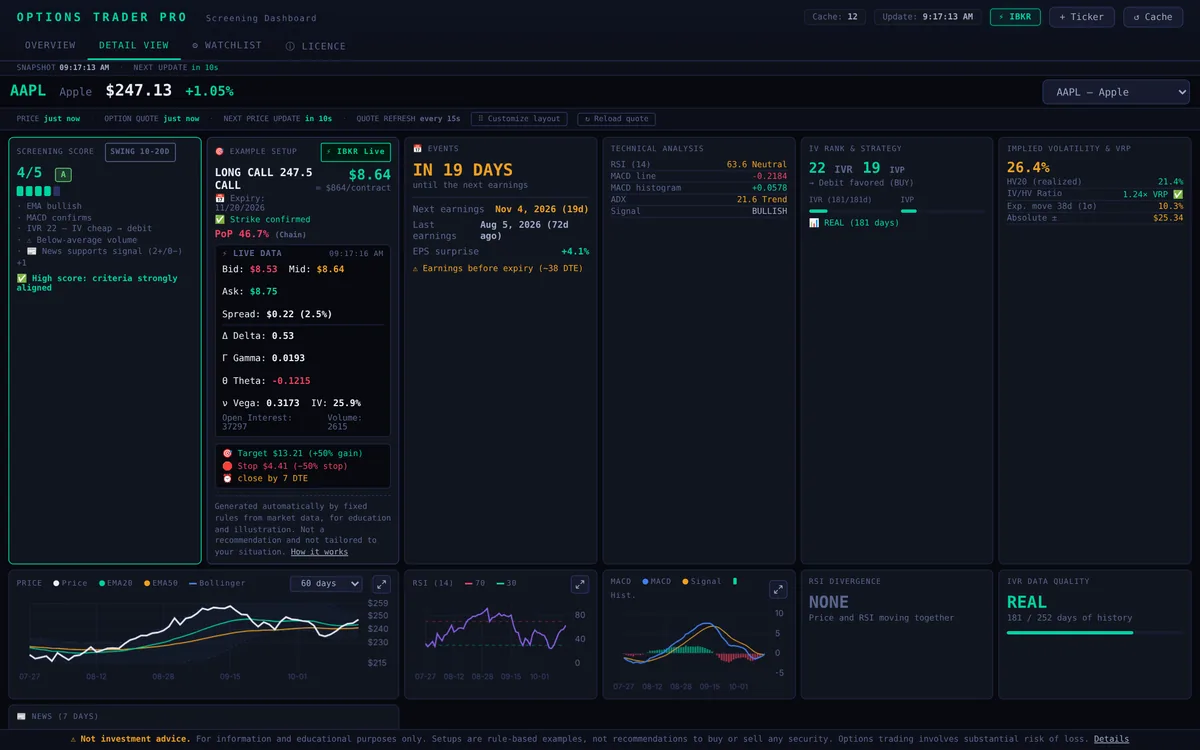Click the target icon beside Example Setup
This screenshot has height=750, width=1200.
point(219,151)
